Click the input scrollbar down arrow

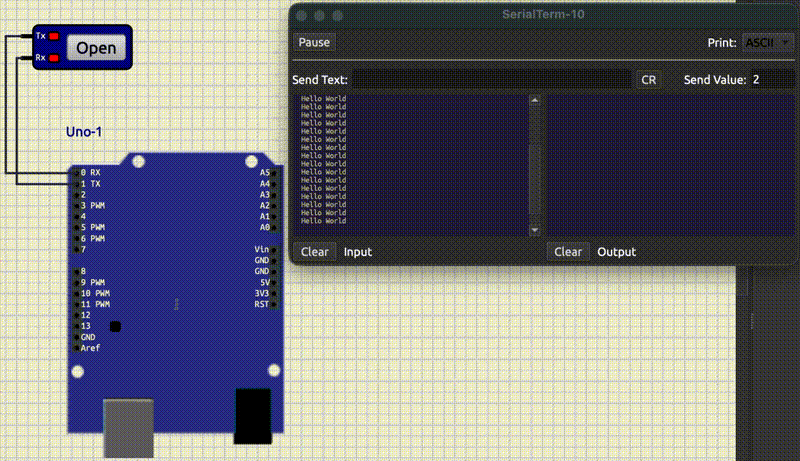click(x=534, y=230)
